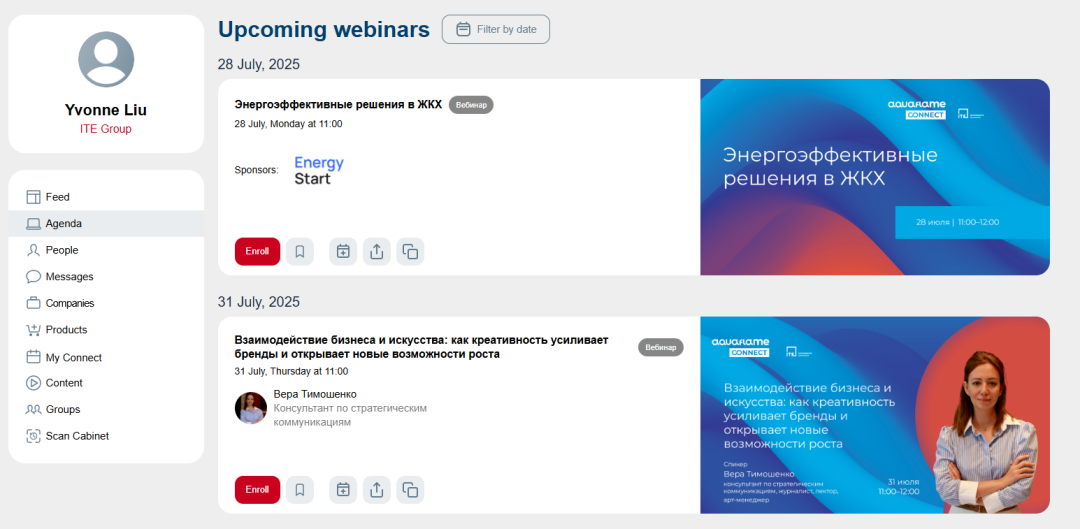The width and height of the screenshot is (1080, 529).
Task: Bookmark the Энергоэффективные решения webinar
Action: (x=300, y=252)
